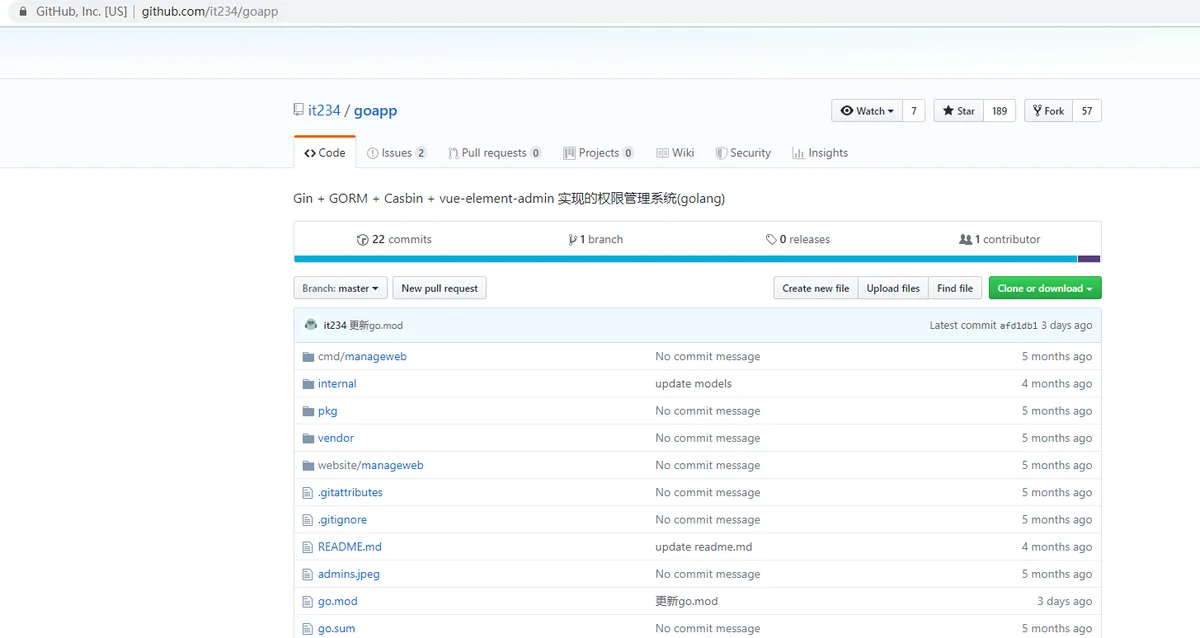Click the commits history clock icon
The image size is (1200, 638).
pos(362,240)
